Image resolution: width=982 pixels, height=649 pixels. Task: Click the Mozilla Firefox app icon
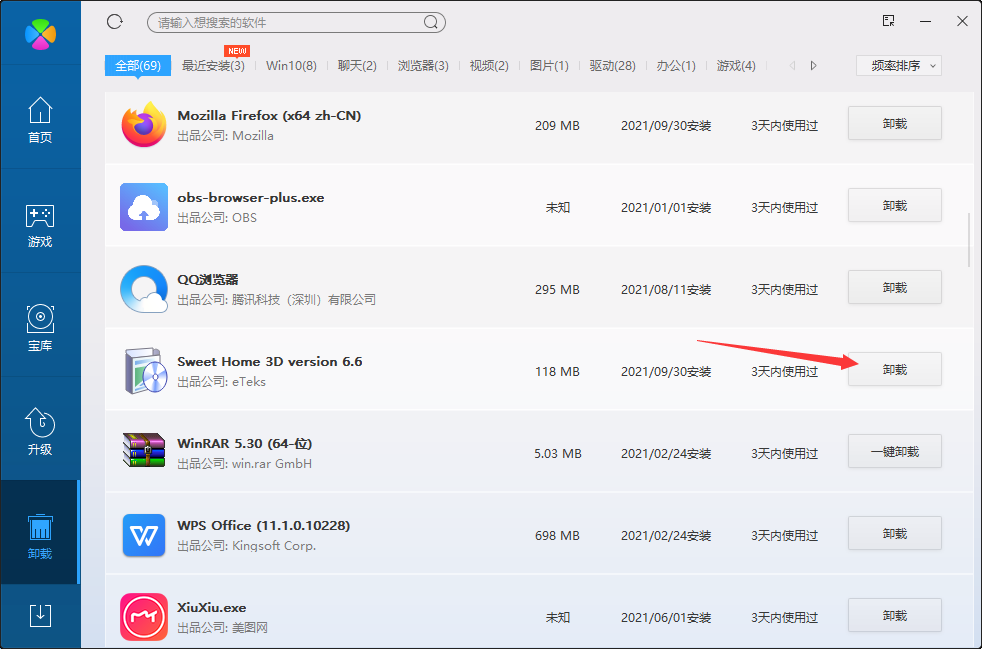tap(144, 125)
